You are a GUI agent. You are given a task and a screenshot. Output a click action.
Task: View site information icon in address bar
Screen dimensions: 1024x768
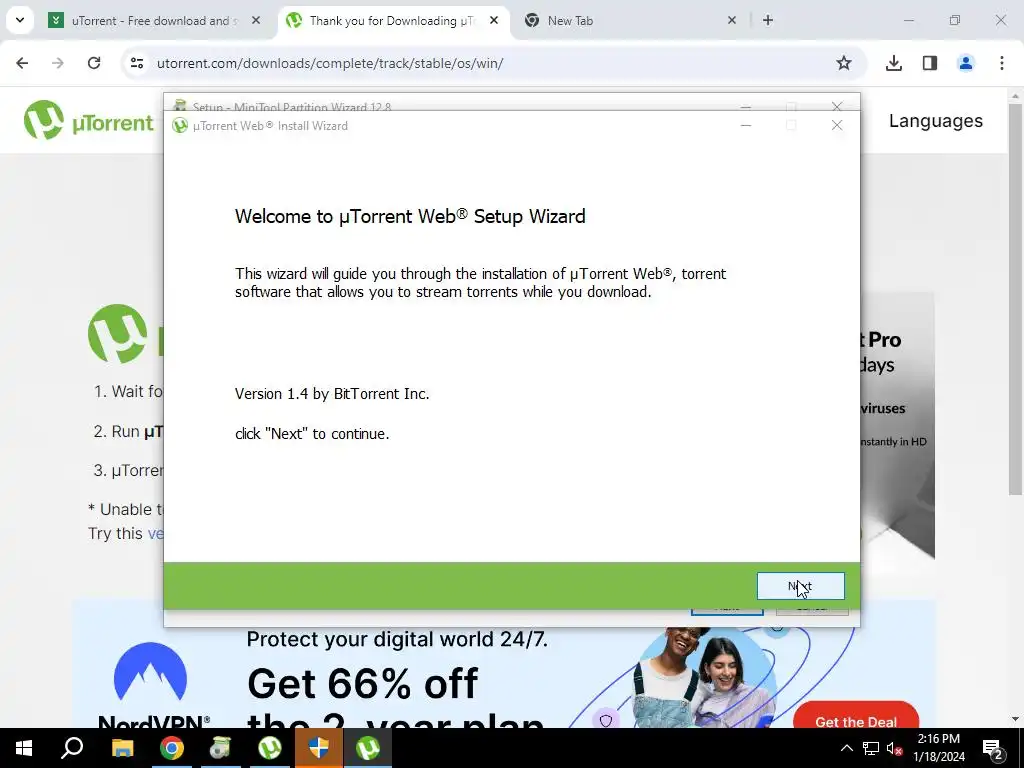(x=136, y=63)
